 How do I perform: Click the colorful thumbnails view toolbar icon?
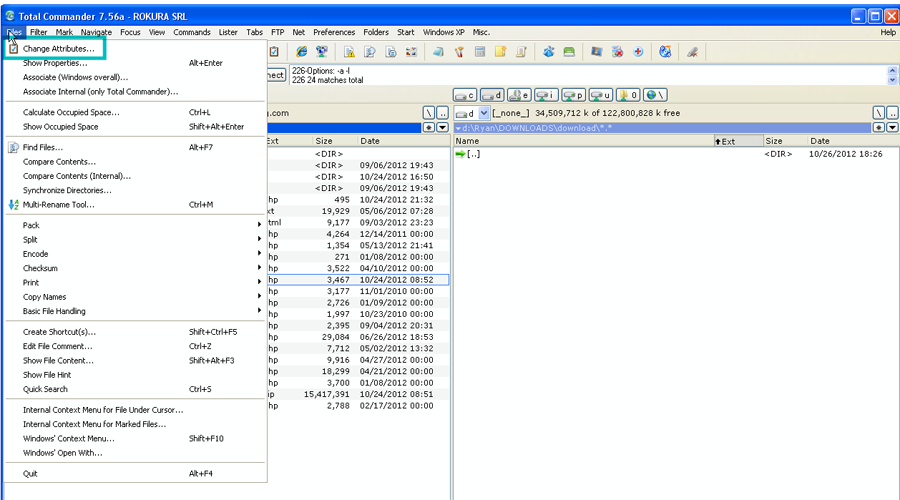point(411,52)
